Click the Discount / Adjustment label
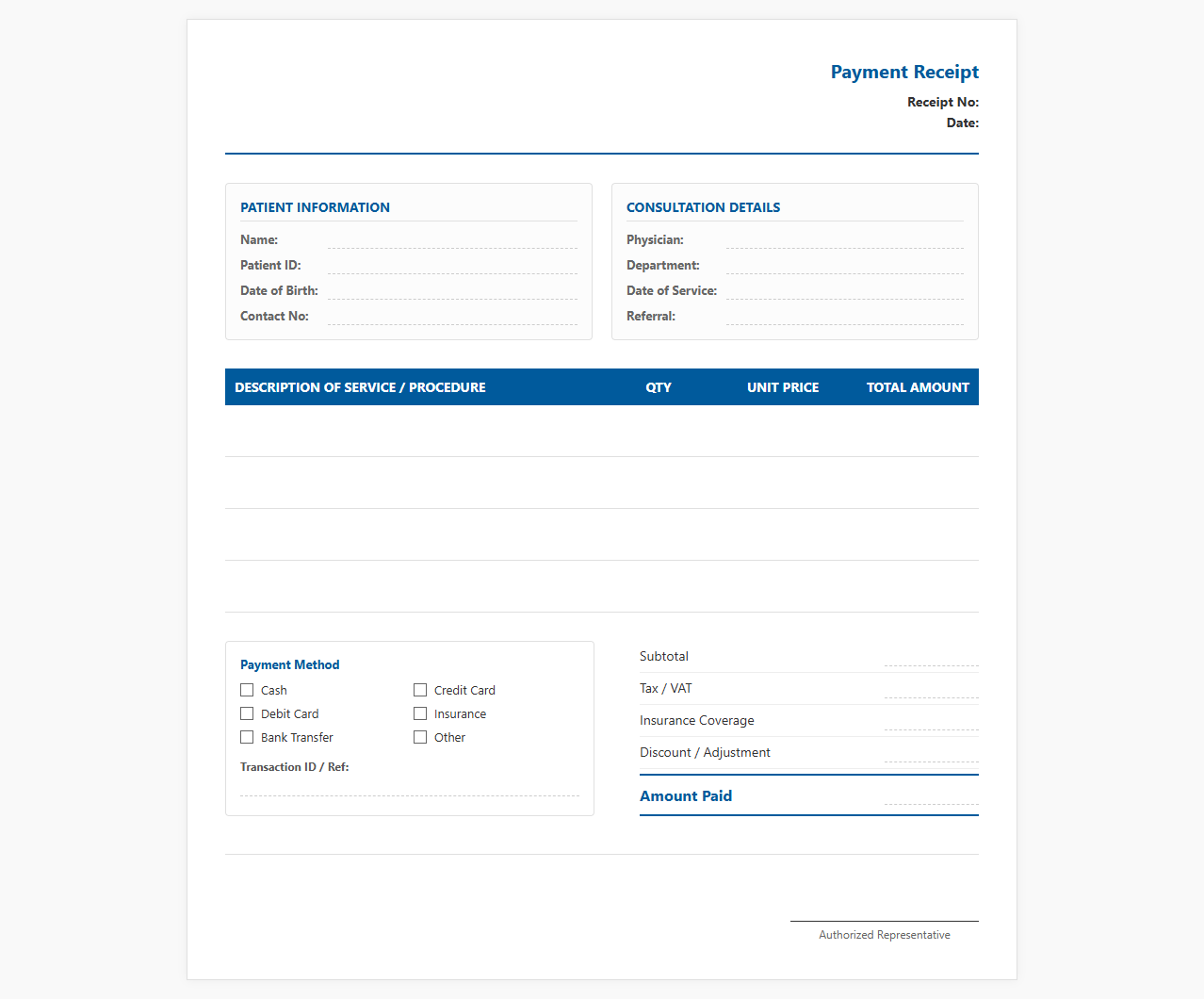The height and width of the screenshot is (999, 1204). click(x=705, y=752)
